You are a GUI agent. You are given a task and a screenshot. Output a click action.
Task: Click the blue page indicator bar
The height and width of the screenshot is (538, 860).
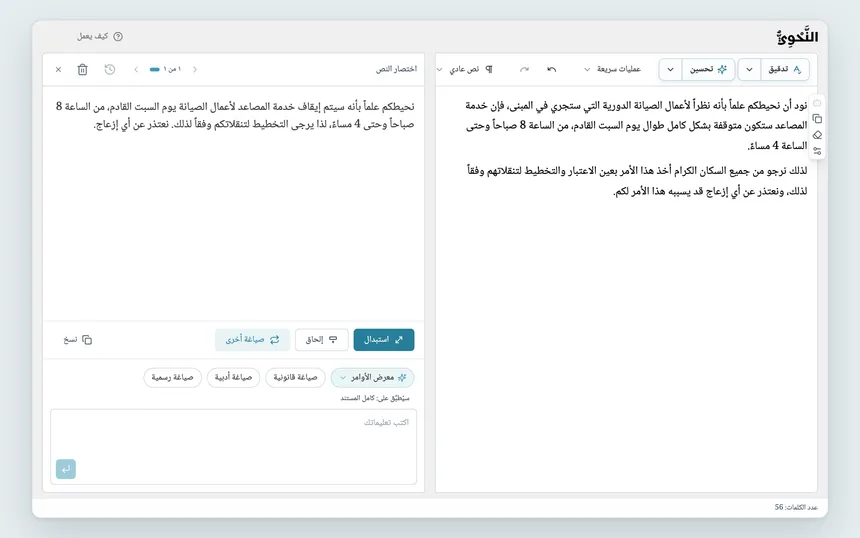(155, 70)
